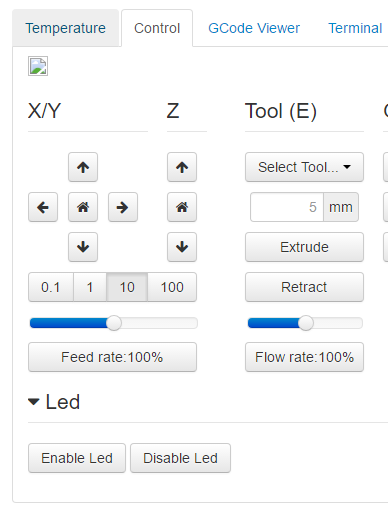The height and width of the screenshot is (510, 388).
Task: Collapse the Led section
Action: coord(54,402)
